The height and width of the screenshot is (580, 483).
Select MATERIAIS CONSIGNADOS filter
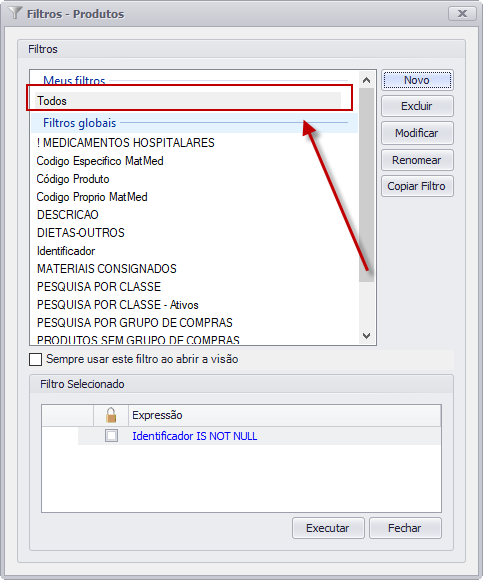(107, 269)
